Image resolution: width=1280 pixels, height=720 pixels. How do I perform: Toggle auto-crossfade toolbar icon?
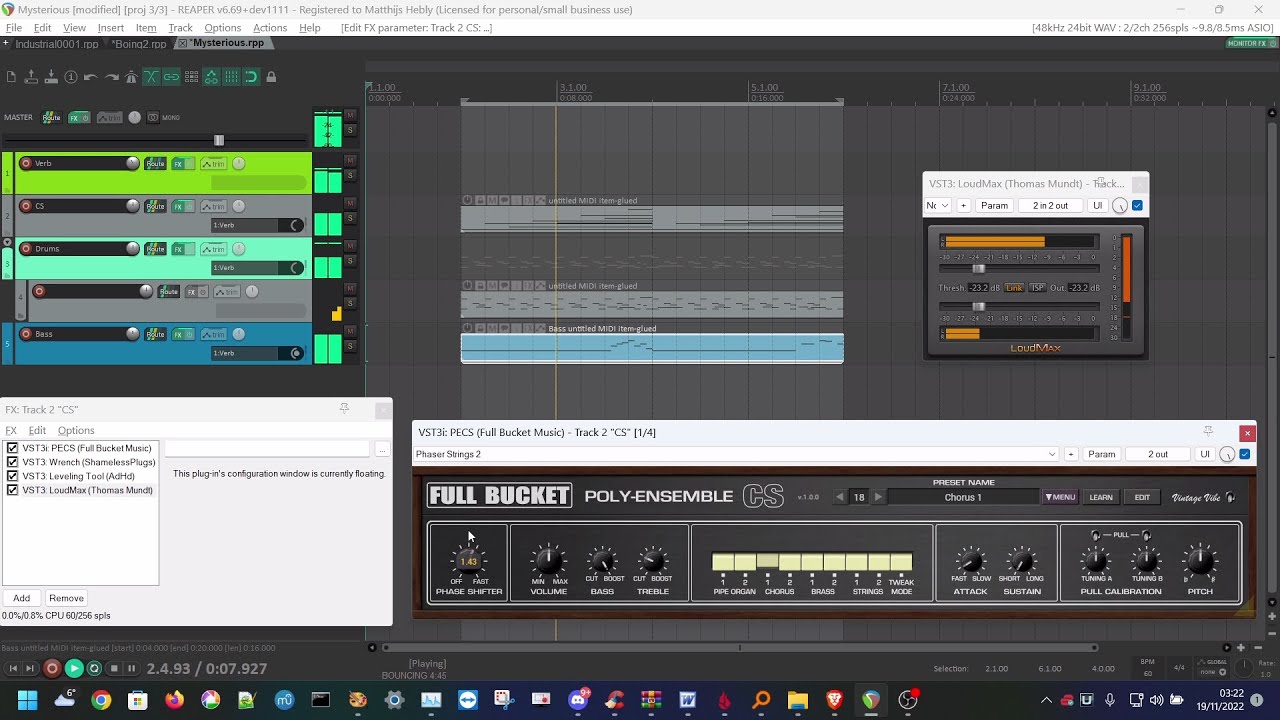151,77
